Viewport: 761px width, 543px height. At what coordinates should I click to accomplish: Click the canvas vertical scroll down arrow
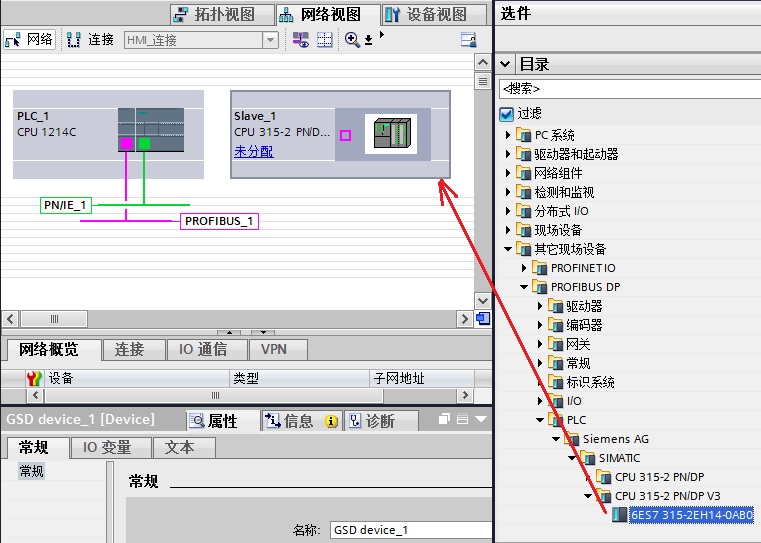482,300
